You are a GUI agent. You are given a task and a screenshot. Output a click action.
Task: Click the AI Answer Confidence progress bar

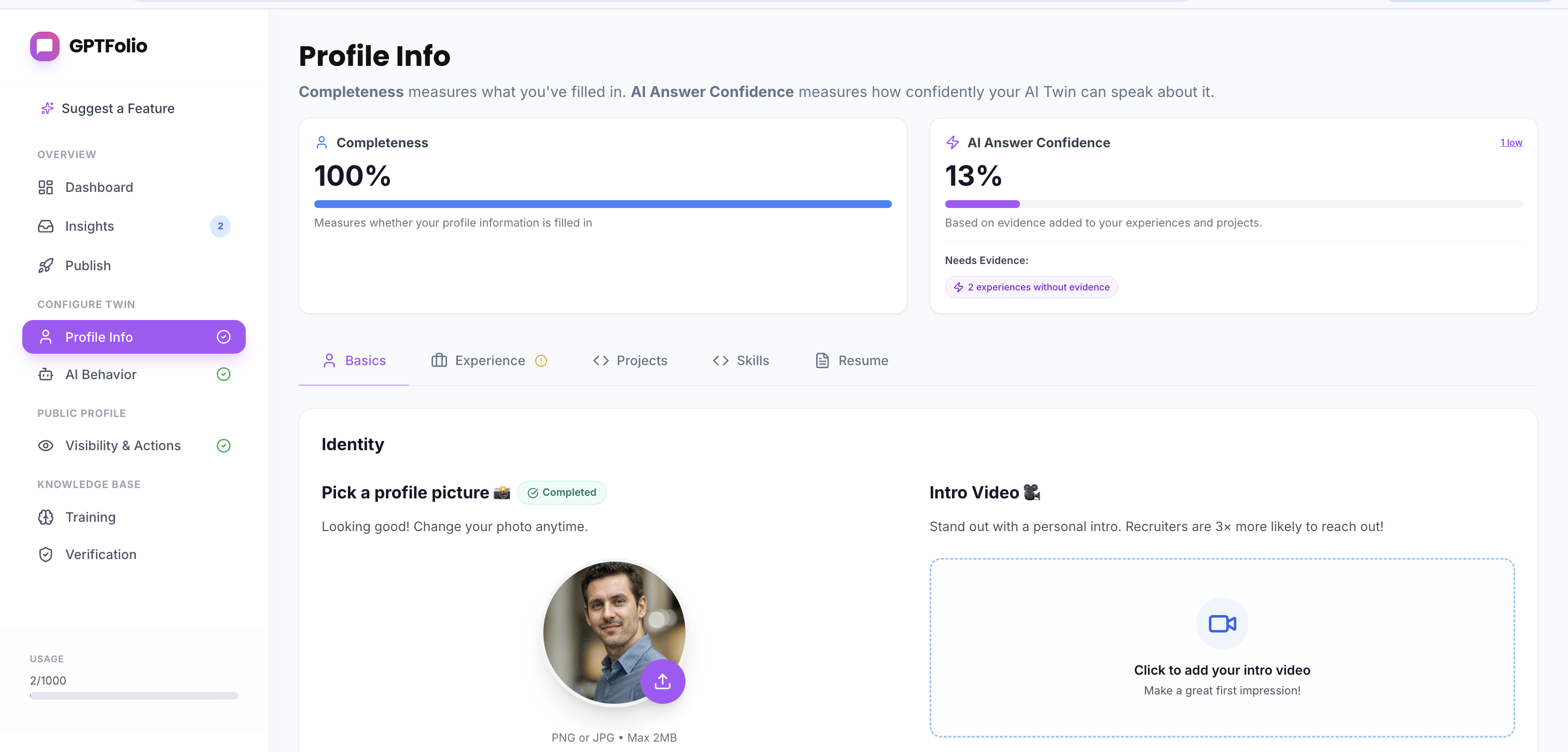(x=1233, y=204)
